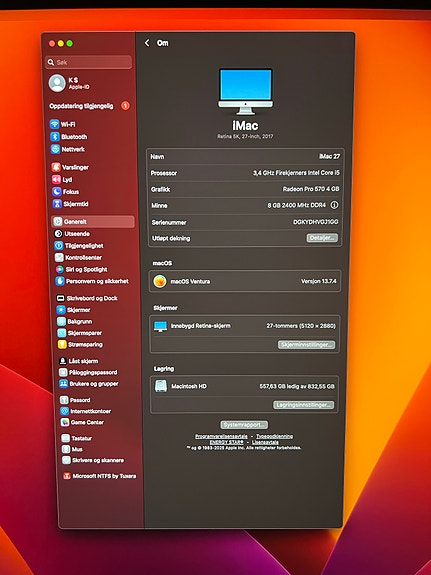Click the 27-tommers resolution text
This screenshot has height=575, width=431.
[301, 326]
